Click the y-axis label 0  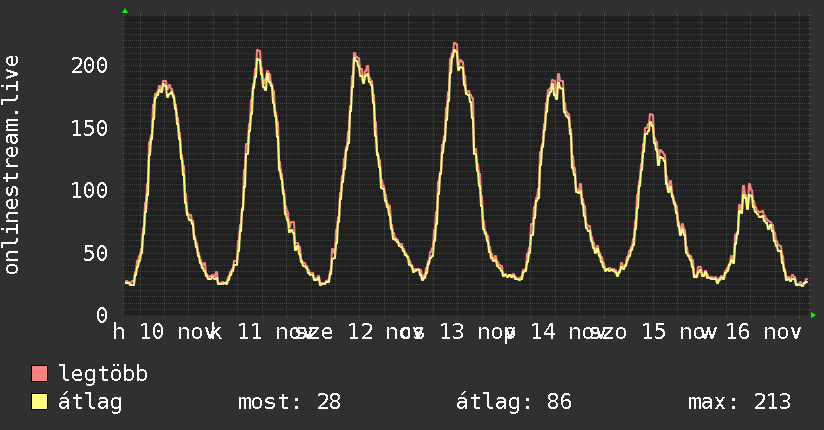[102, 315]
